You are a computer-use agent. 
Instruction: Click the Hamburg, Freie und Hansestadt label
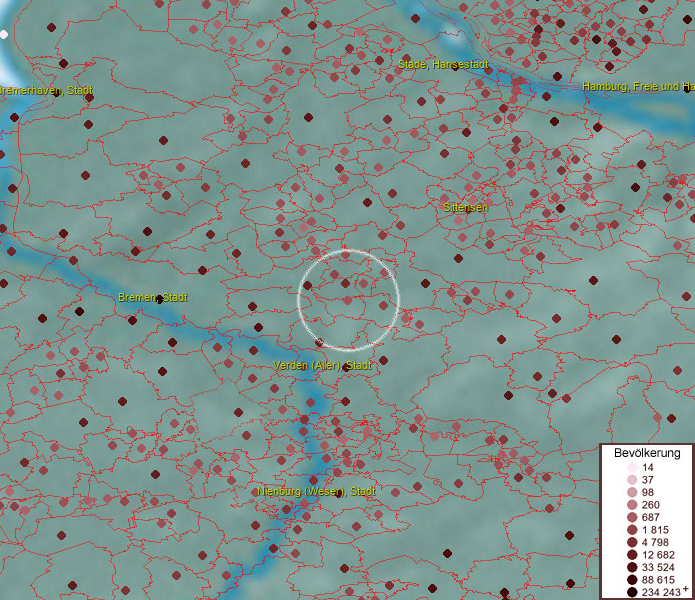pos(638,86)
